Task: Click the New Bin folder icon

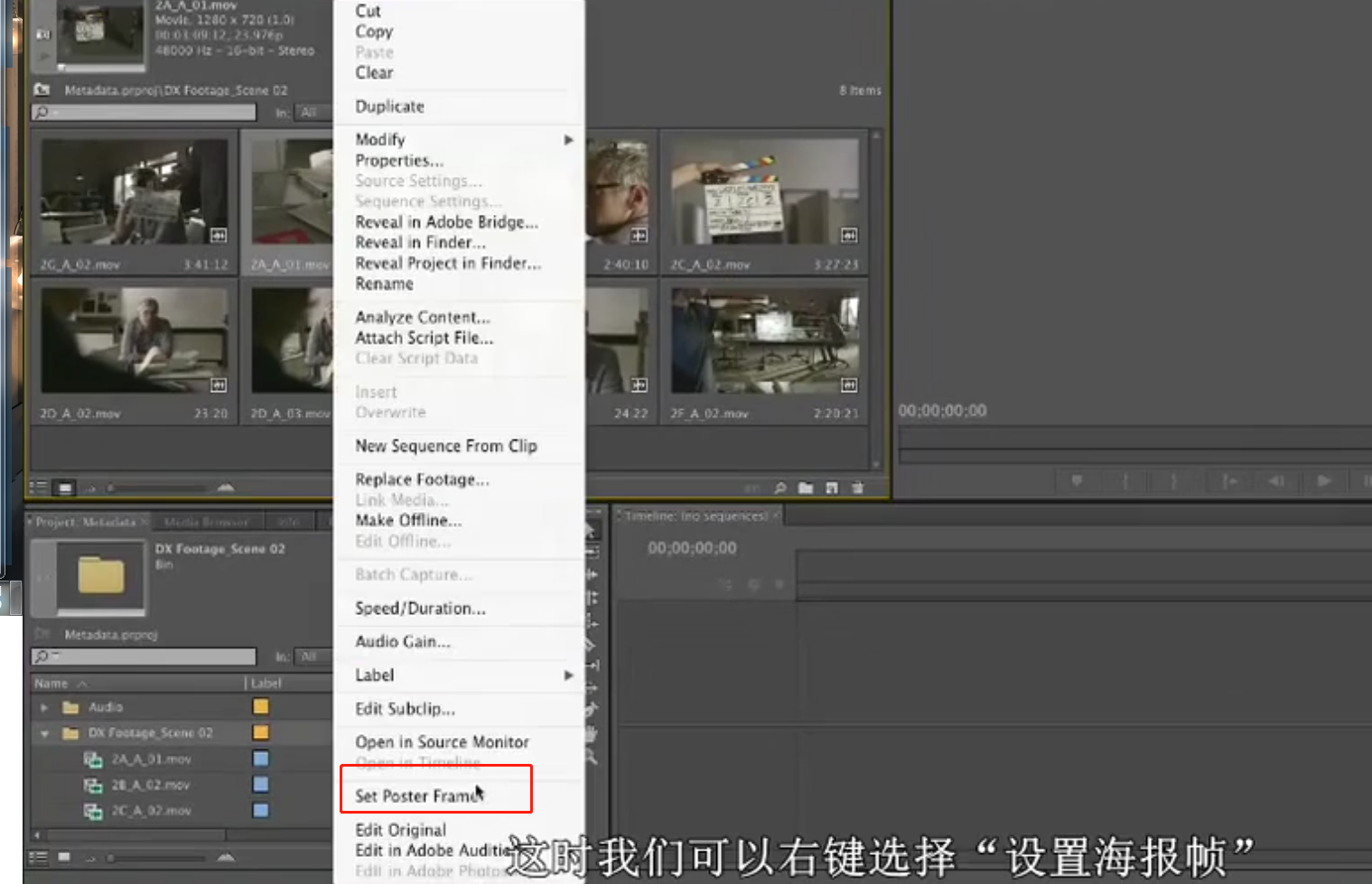Action: tap(806, 488)
